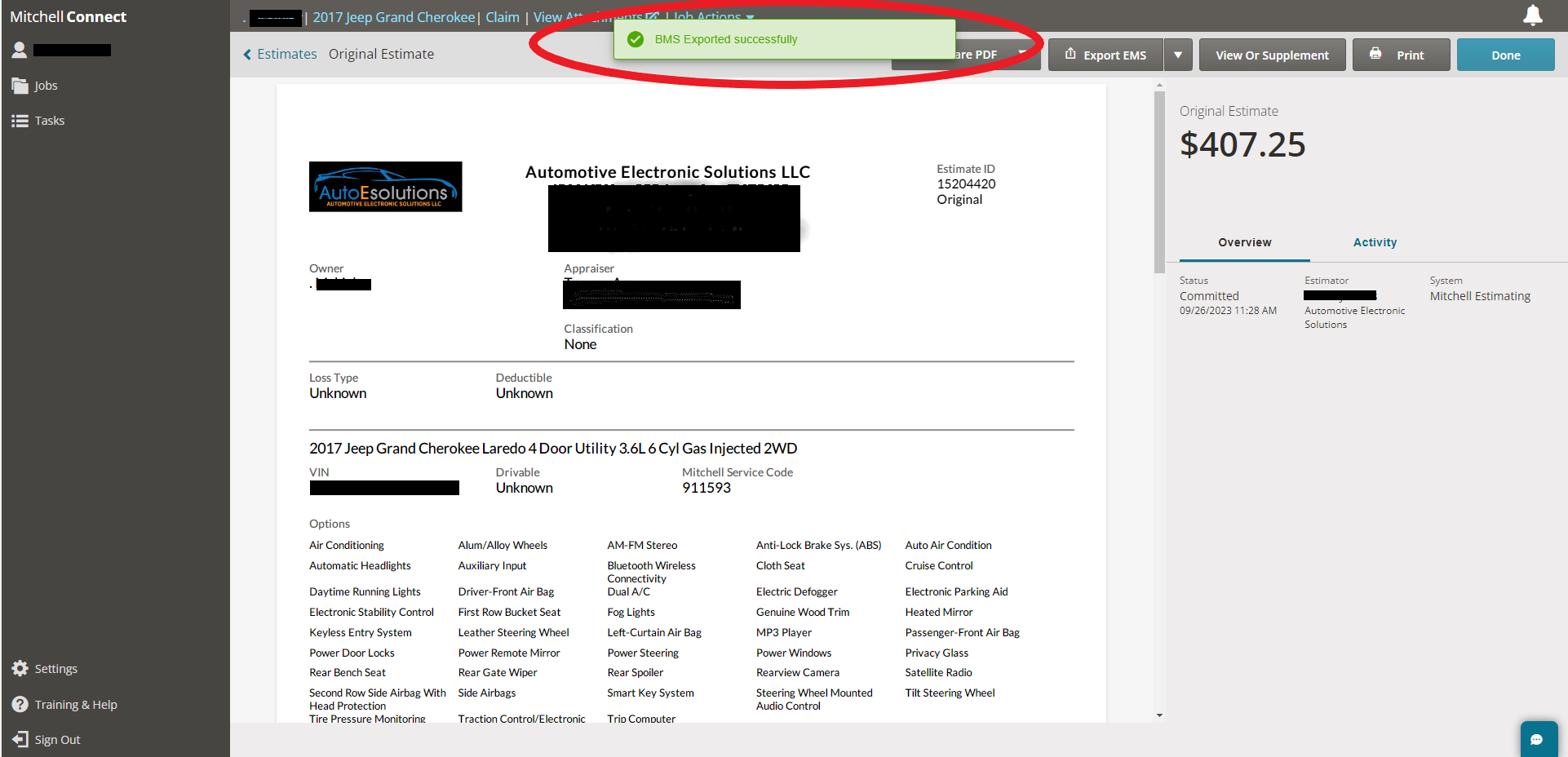Click the Air Conditioning option text
The width and height of the screenshot is (1568, 757).
[x=346, y=545]
